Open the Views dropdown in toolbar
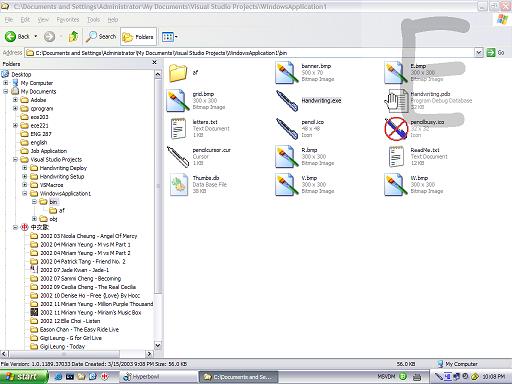The height and width of the screenshot is (384, 512). tap(169, 37)
